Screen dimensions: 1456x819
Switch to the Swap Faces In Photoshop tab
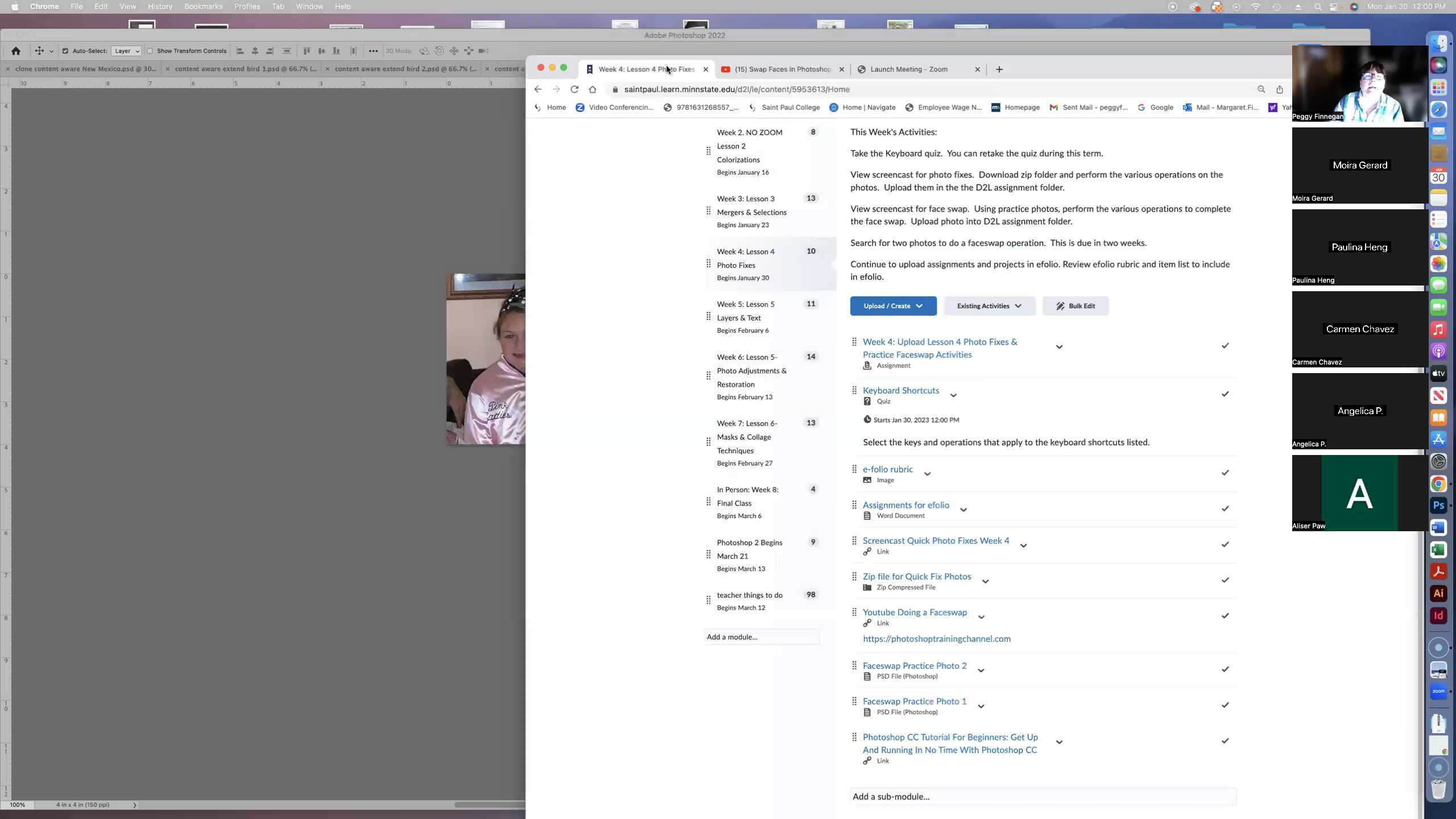coord(782,69)
